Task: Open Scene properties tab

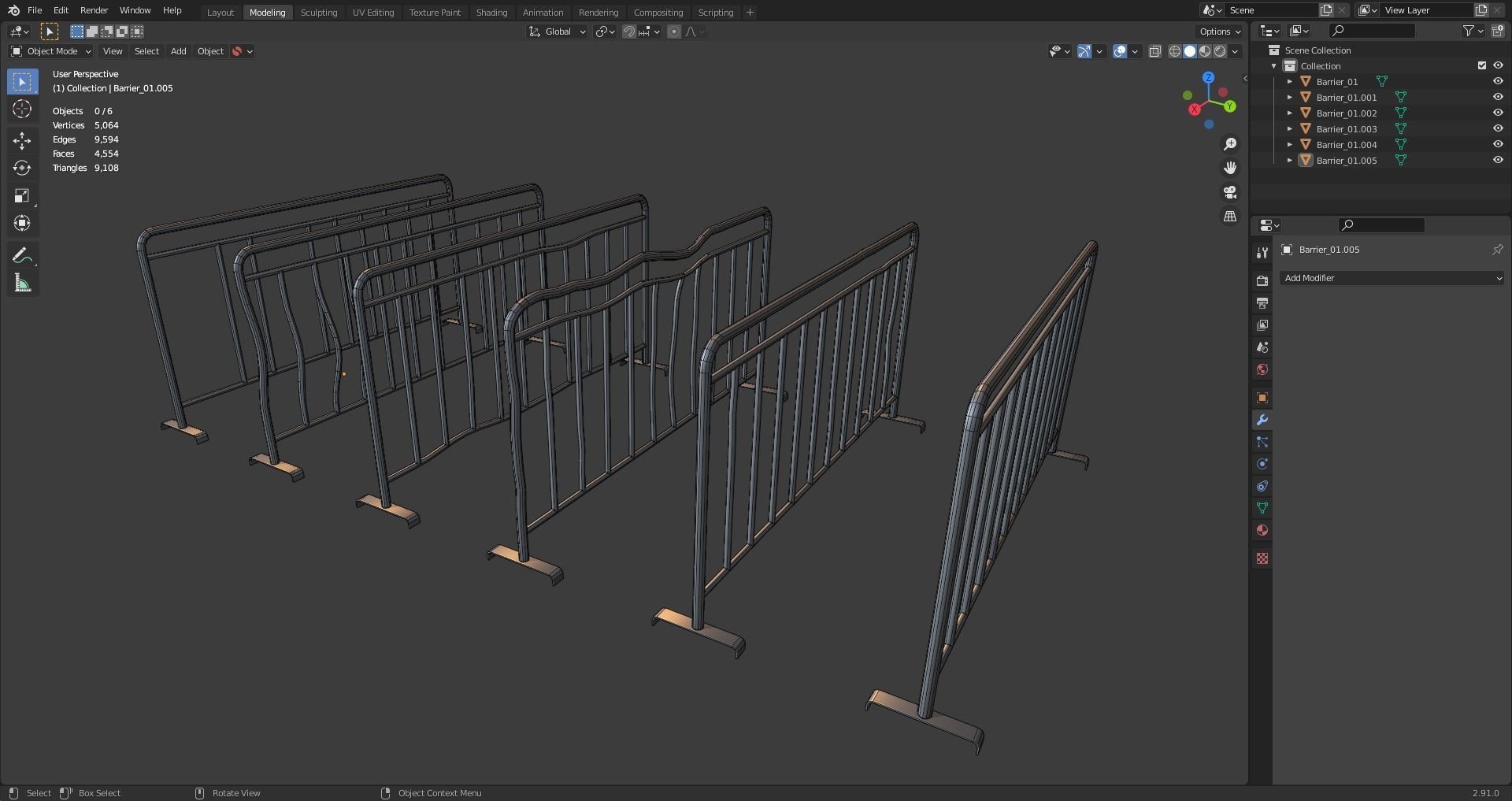Action: 1262,347
